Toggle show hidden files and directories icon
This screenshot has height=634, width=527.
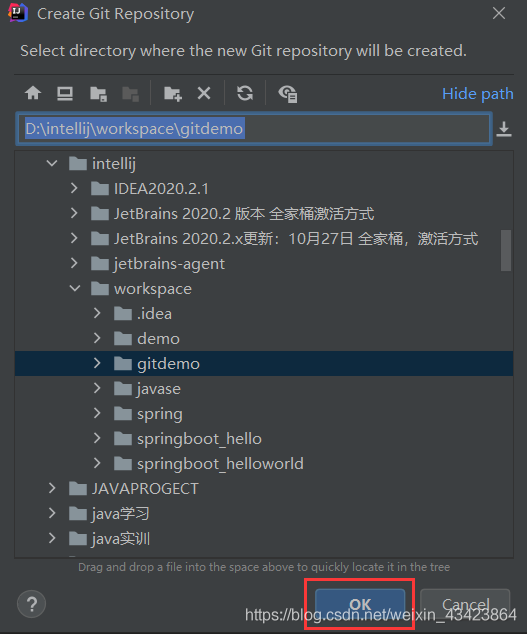pos(288,94)
